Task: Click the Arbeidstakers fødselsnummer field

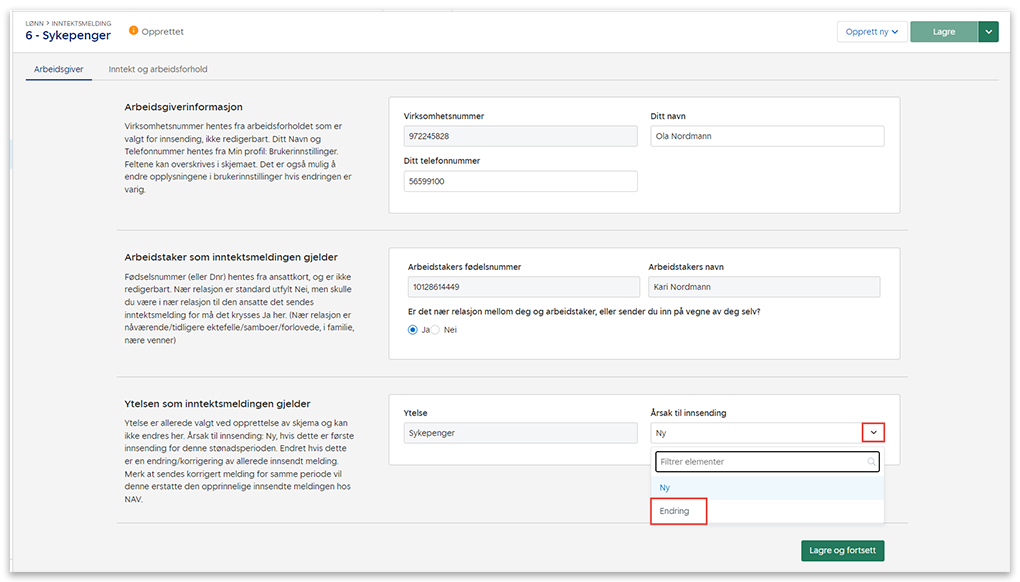Action: pos(520,287)
